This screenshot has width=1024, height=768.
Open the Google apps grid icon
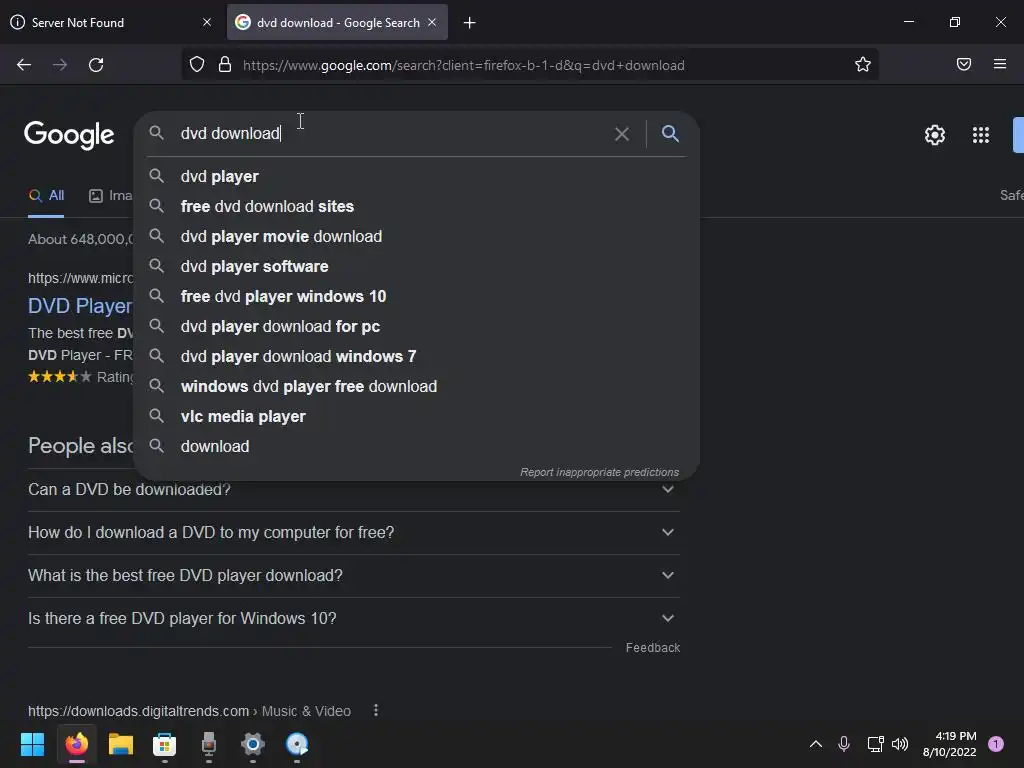click(x=981, y=135)
